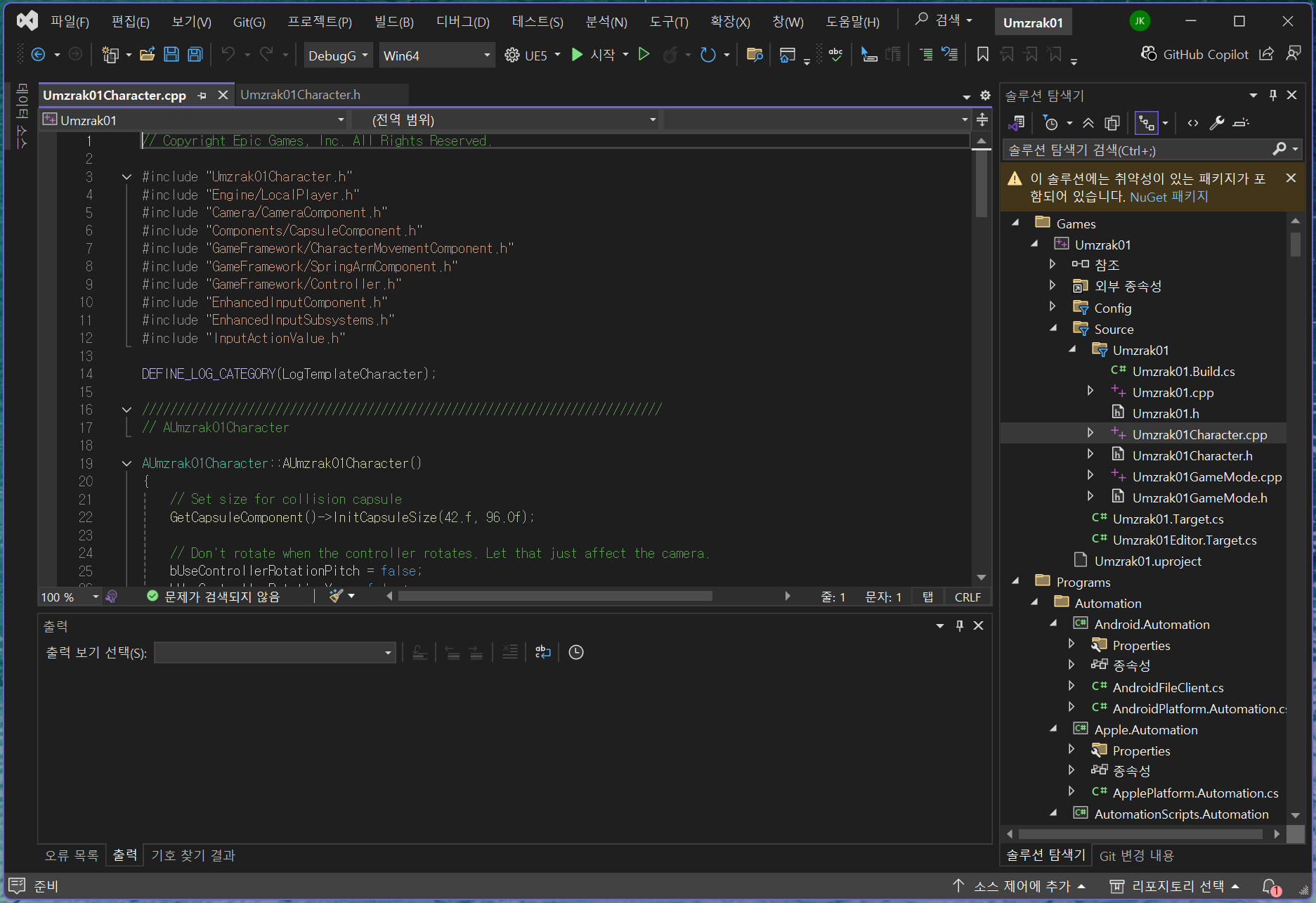The width and height of the screenshot is (1316, 903).
Task: Toggle the Sync with Active Document button
Action: 1147,123
